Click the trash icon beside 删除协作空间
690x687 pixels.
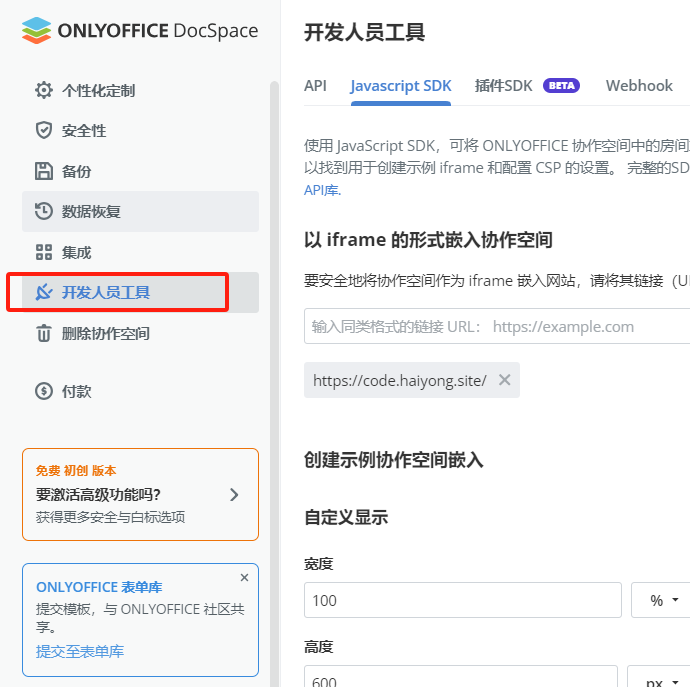click(x=44, y=333)
